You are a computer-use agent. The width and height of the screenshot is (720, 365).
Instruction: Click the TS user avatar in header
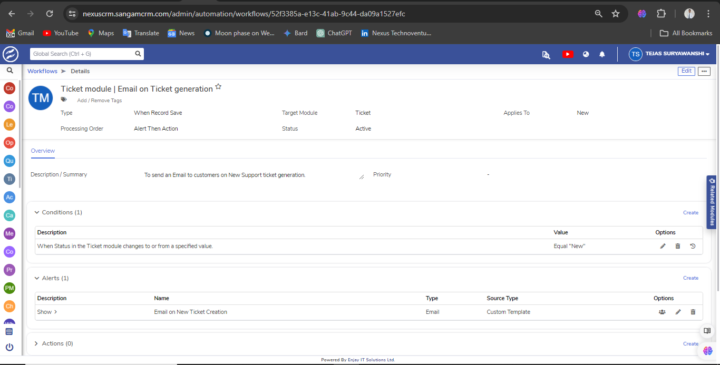click(x=635, y=54)
